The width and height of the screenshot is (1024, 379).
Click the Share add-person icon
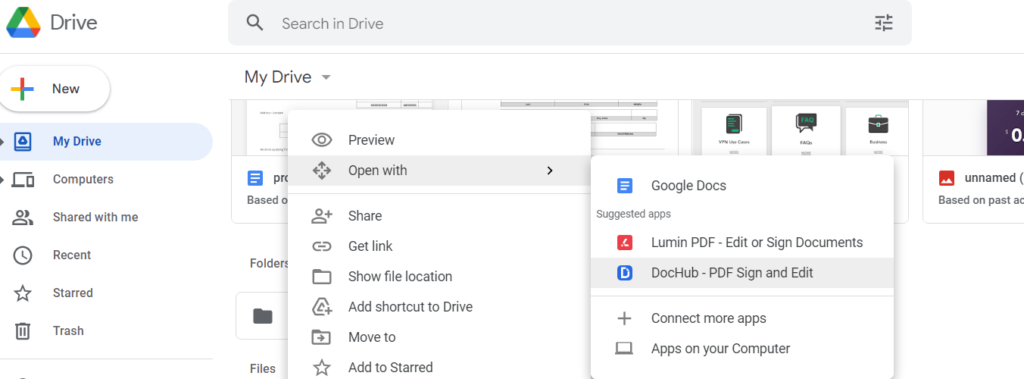[321, 216]
